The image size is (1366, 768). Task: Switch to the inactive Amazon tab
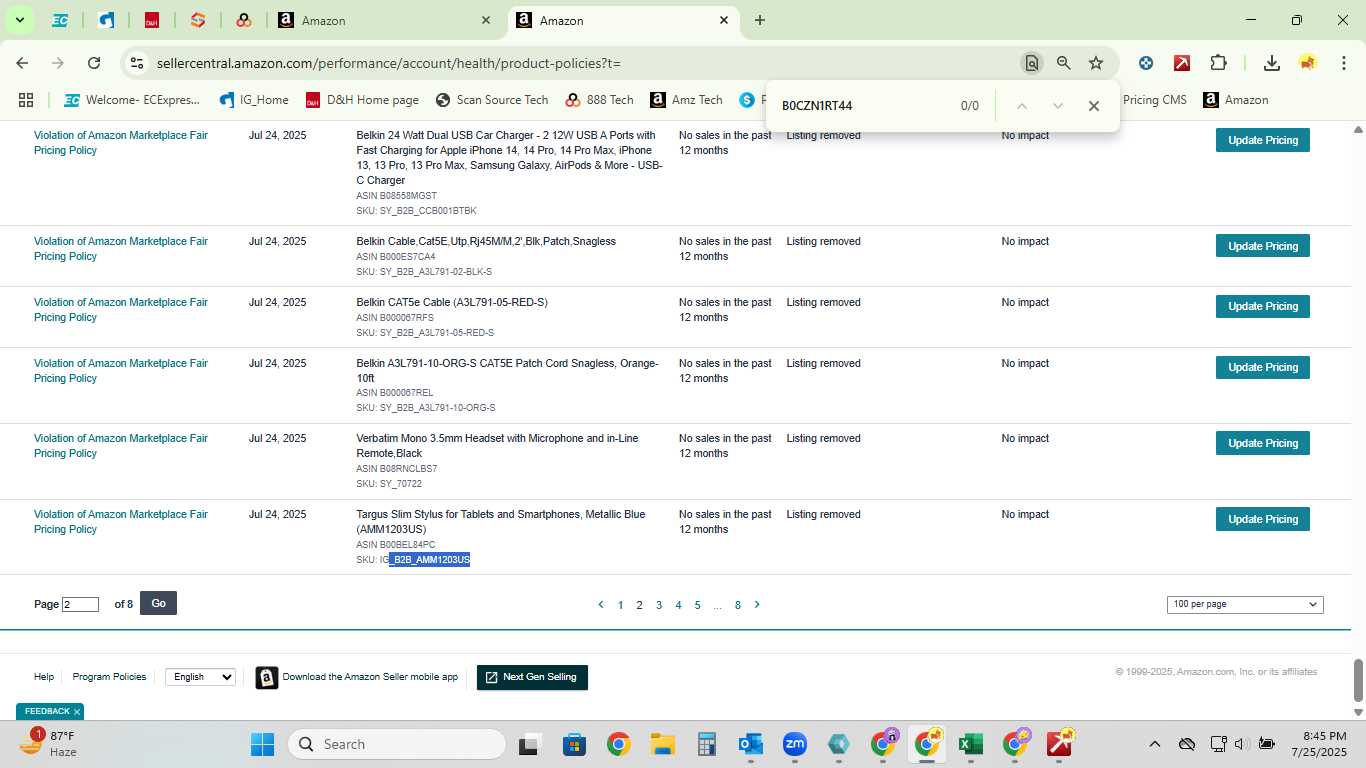pos(385,20)
